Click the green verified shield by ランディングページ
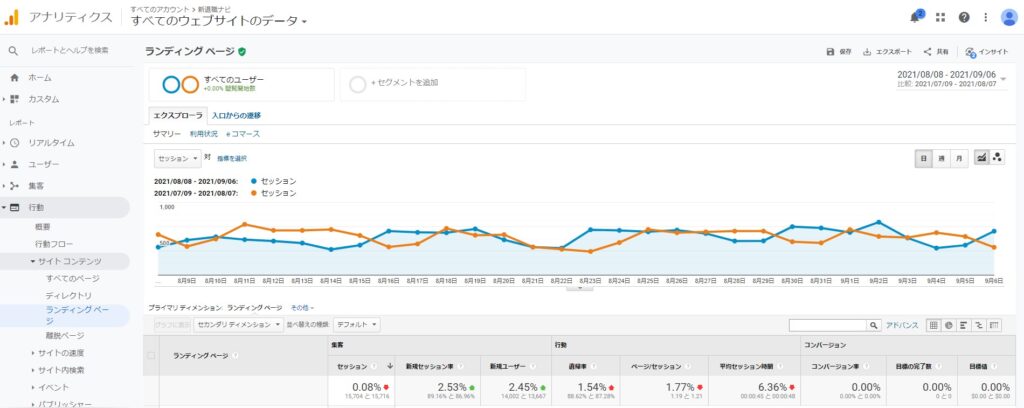This screenshot has width=1024, height=408. pos(242,52)
